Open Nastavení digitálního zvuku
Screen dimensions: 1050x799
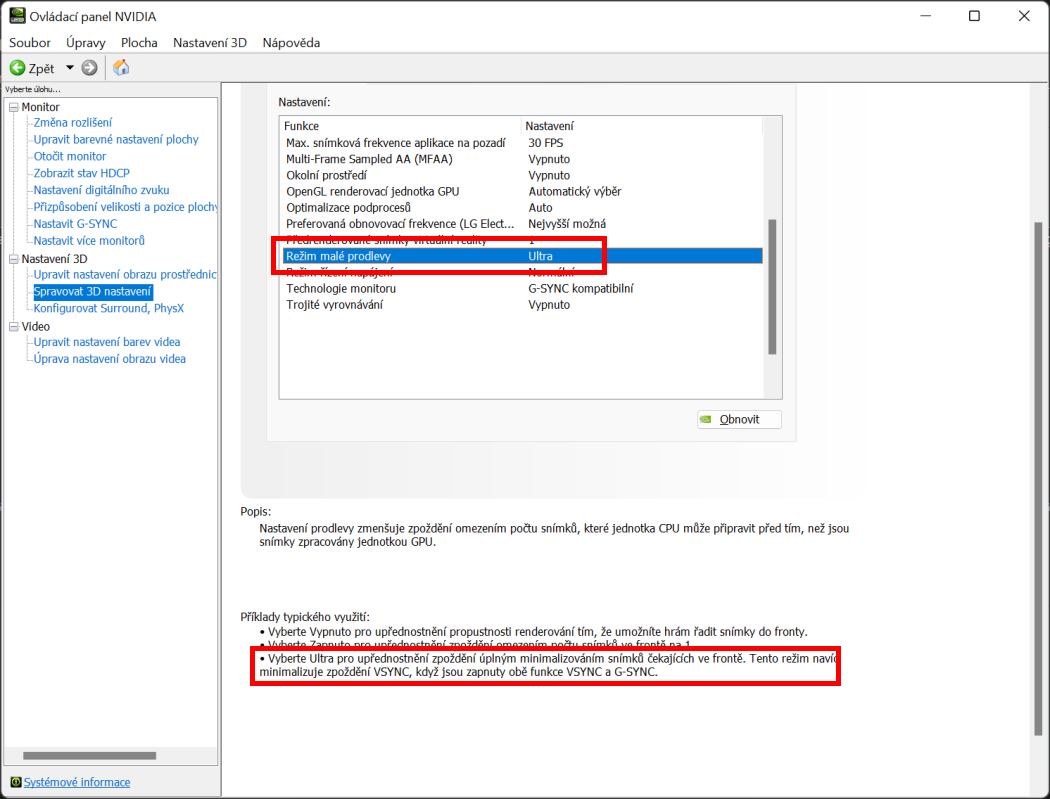click(101, 190)
